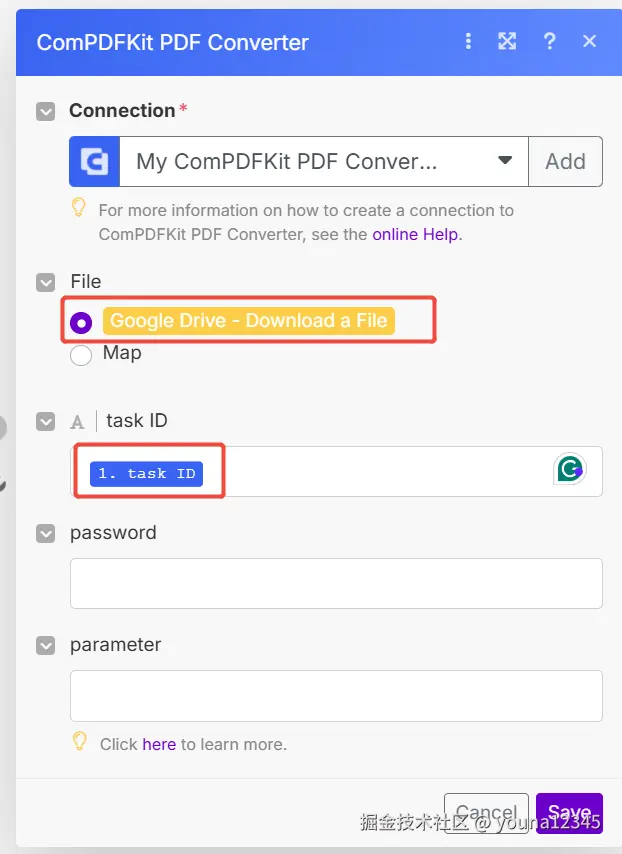Open the connection dropdown list

tap(505, 161)
